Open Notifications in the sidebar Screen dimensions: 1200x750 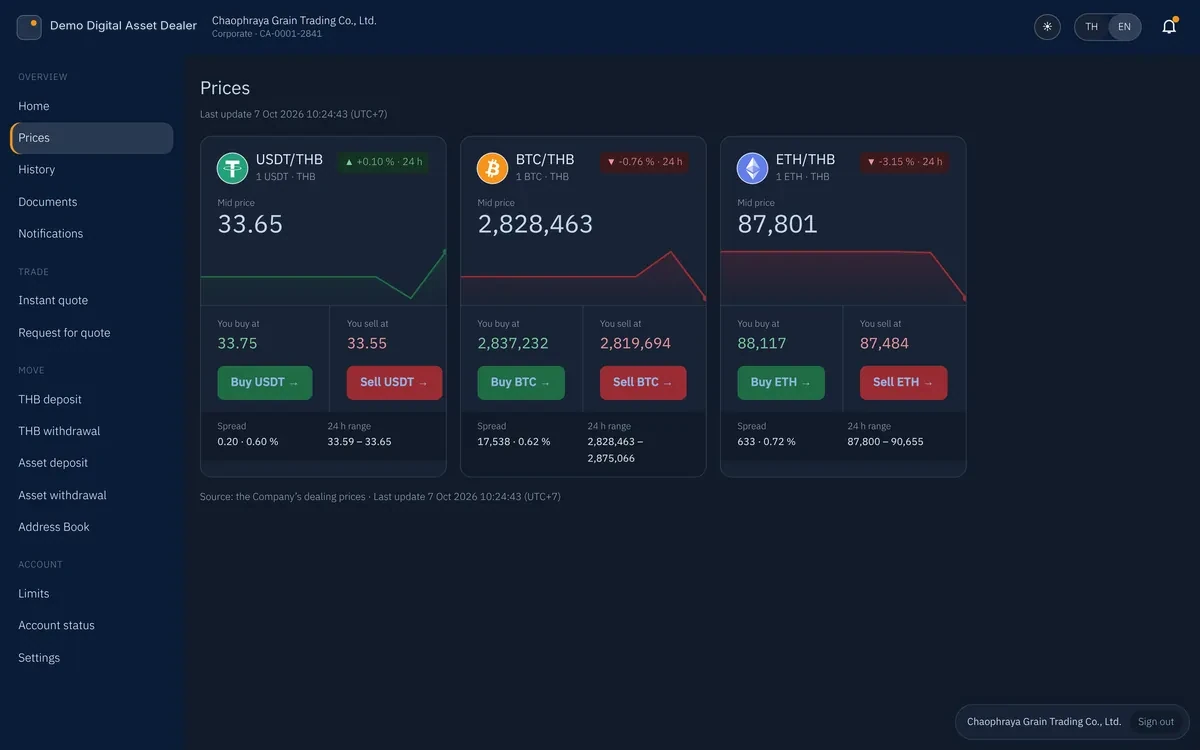pos(92,234)
